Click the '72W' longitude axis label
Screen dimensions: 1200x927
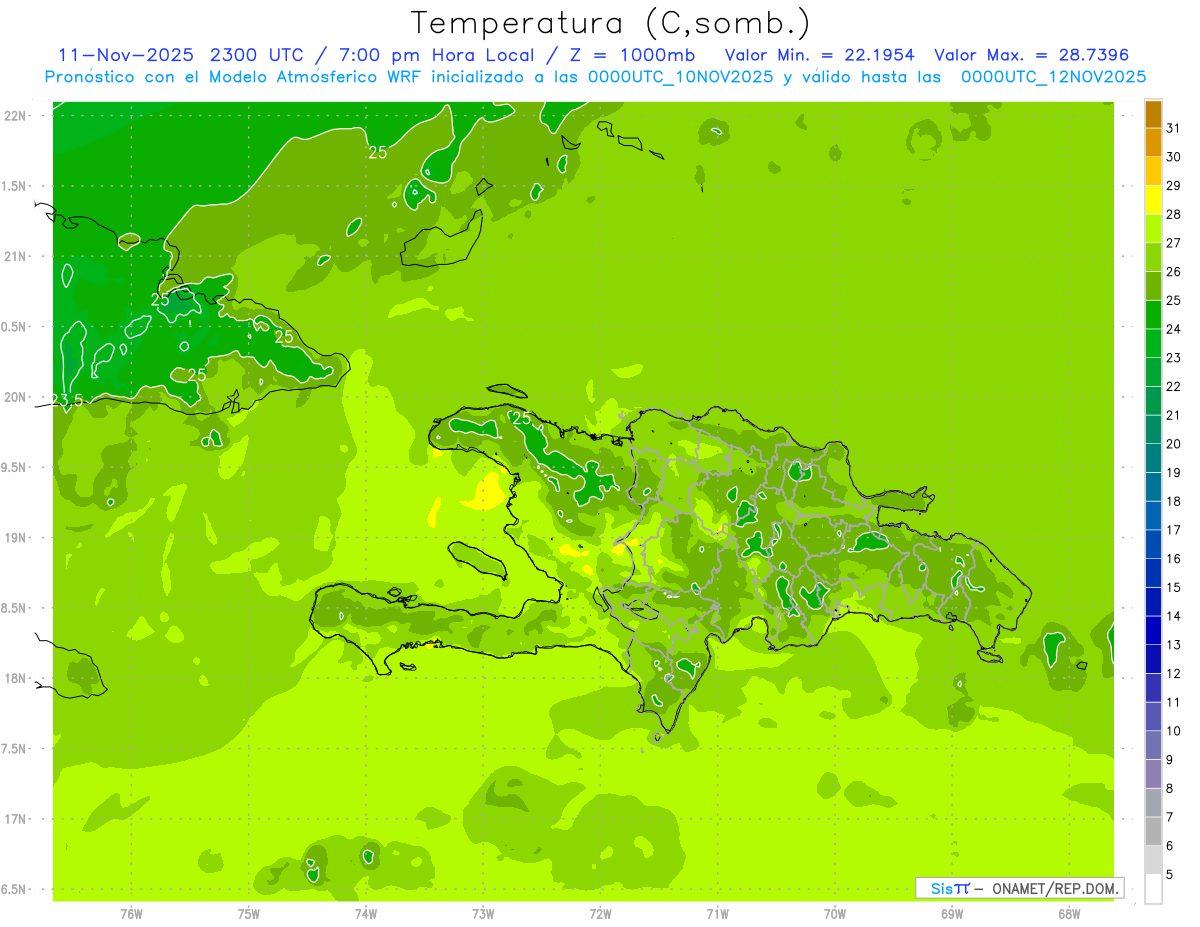[600, 914]
